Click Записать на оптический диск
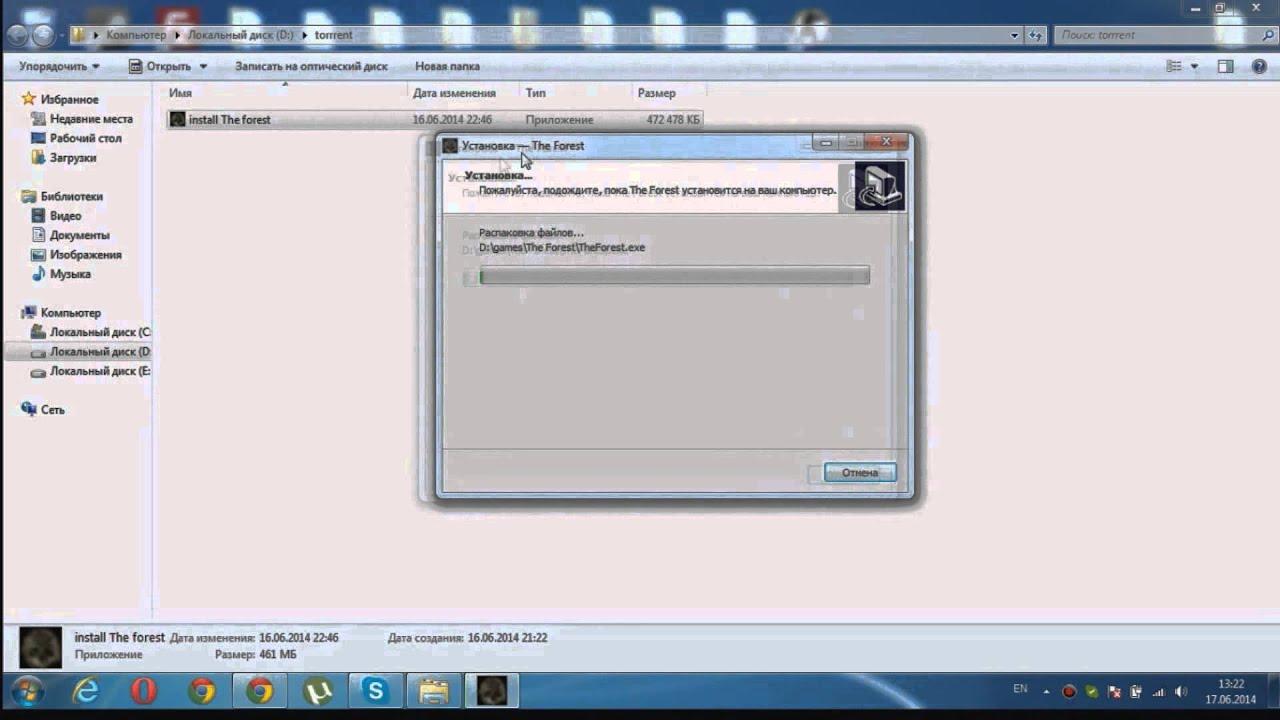Screen dimensions: 1280x720 311,66
